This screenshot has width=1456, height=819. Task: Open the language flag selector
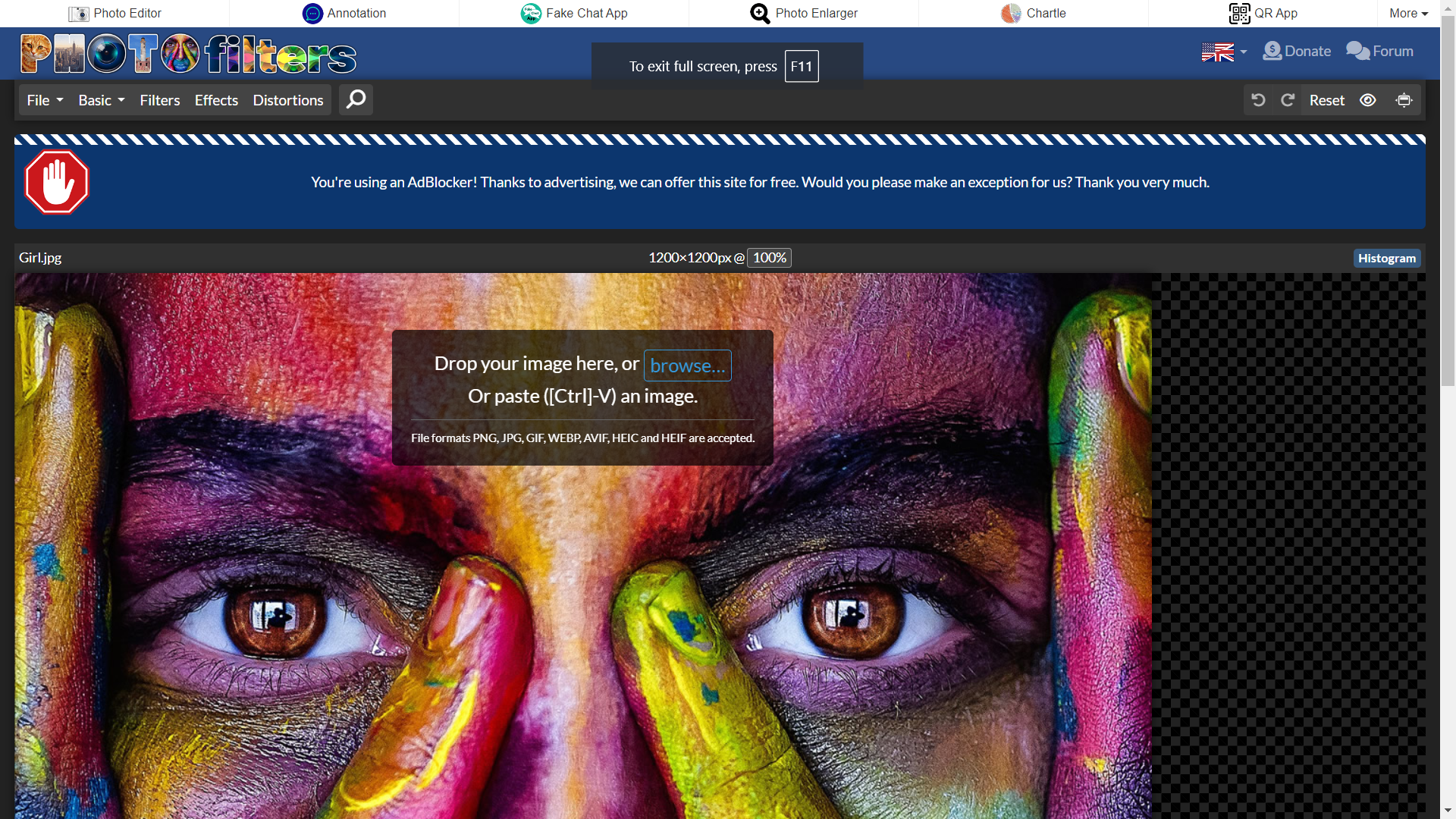click(x=1224, y=52)
